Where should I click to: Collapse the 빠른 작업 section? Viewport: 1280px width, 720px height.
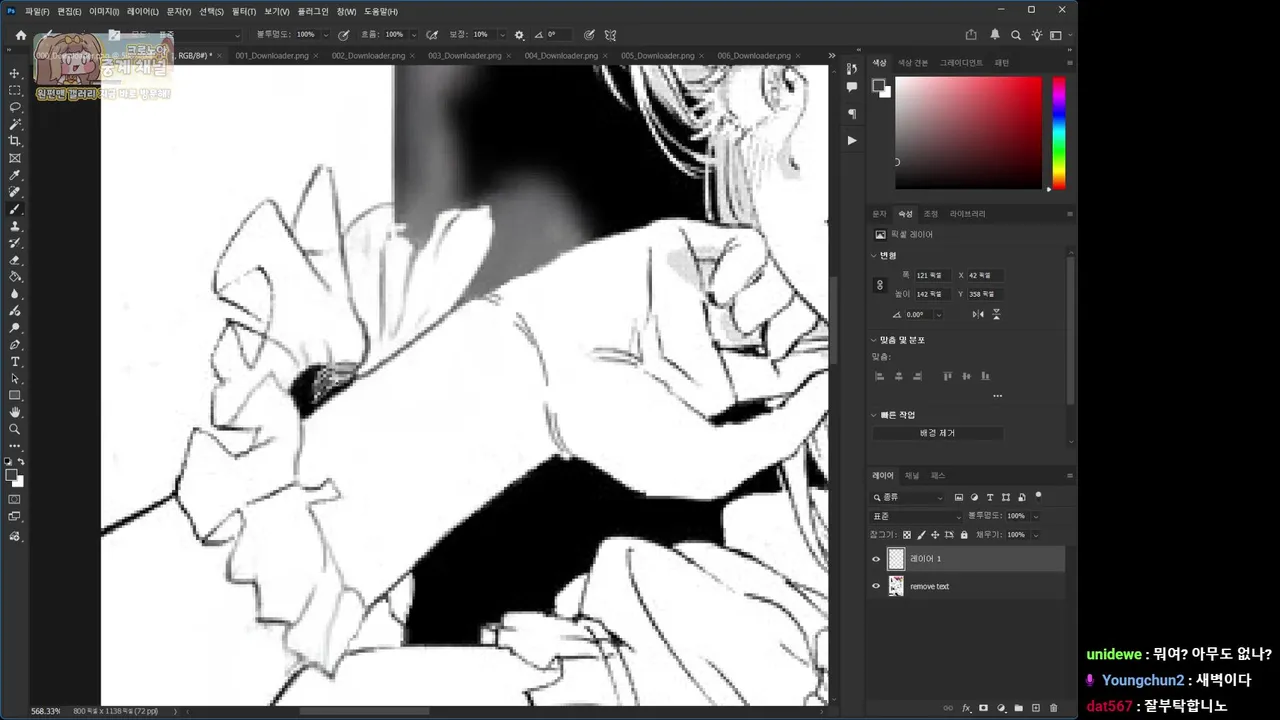tap(874, 415)
